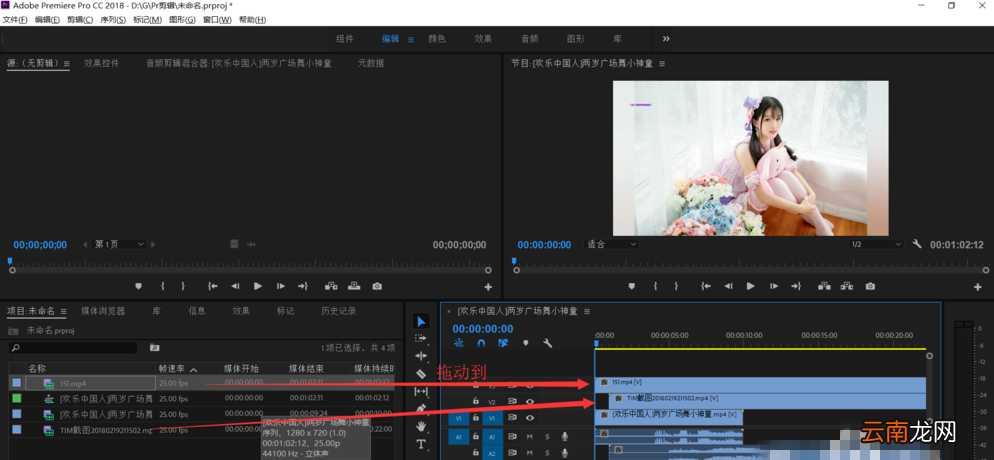Open the timeline sequence panel menu icon
The width and height of the screenshot is (994, 460).
click(587, 311)
